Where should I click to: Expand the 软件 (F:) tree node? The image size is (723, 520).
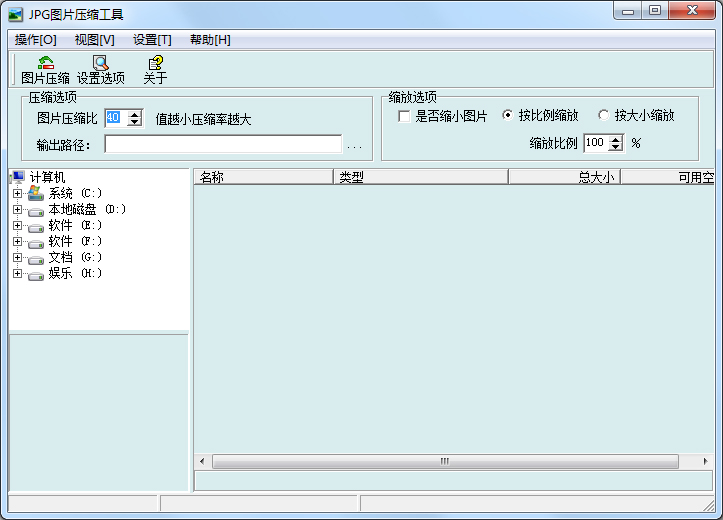[x=17, y=242]
